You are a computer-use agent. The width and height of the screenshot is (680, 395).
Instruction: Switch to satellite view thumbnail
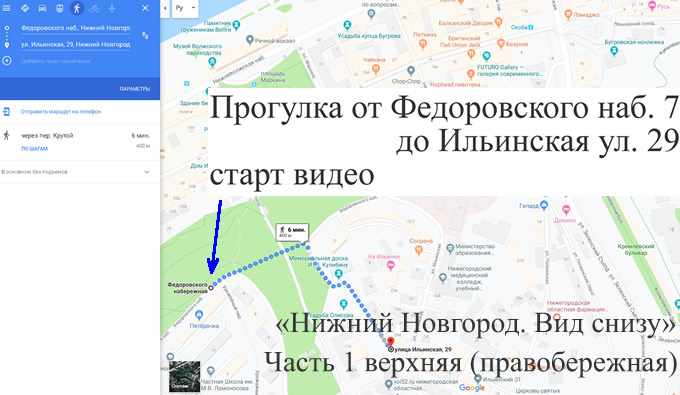point(184,376)
